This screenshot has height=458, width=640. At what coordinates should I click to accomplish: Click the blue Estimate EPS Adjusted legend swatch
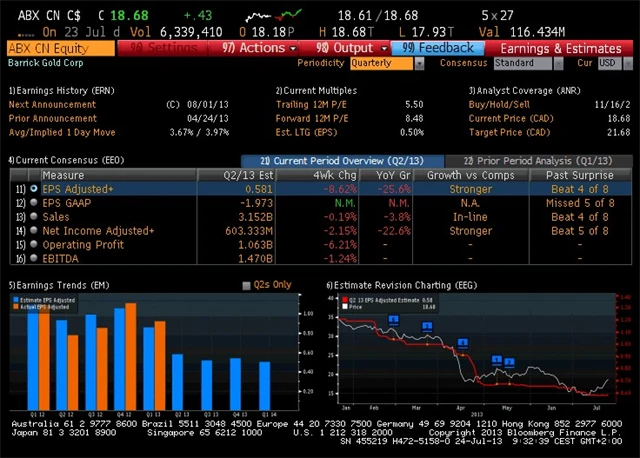(x=14, y=299)
